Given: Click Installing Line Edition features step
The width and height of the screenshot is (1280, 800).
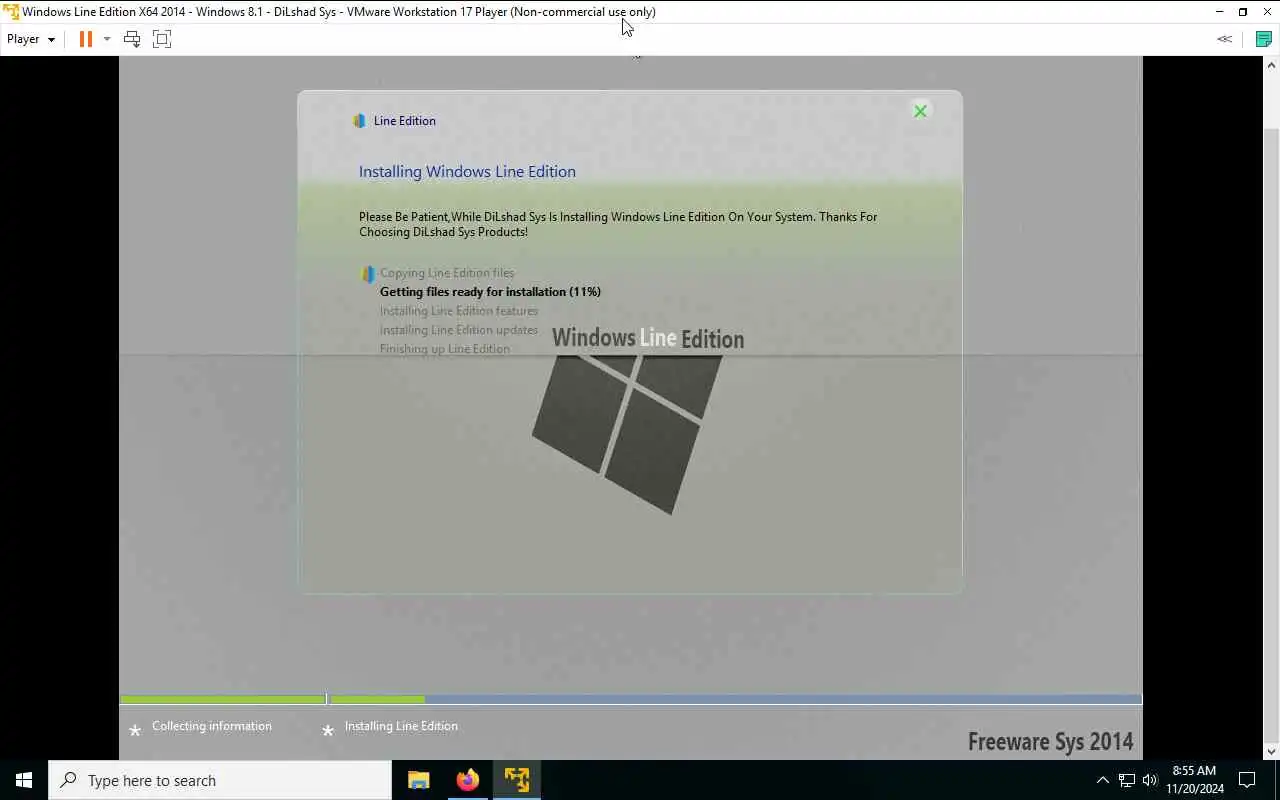Looking at the screenshot, I should point(459,311).
